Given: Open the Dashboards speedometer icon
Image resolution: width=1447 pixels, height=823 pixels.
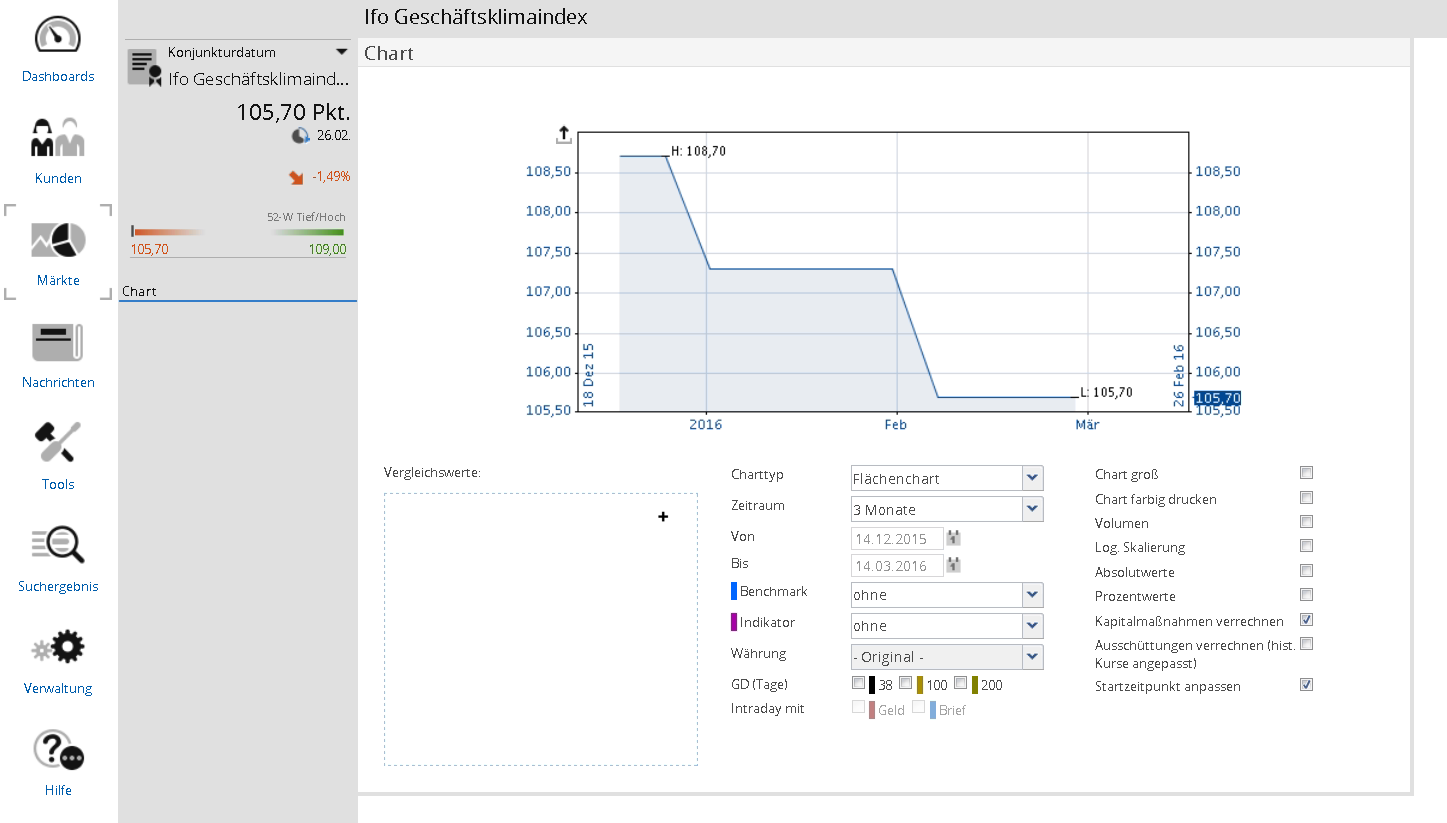Looking at the screenshot, I should point(58,36).
